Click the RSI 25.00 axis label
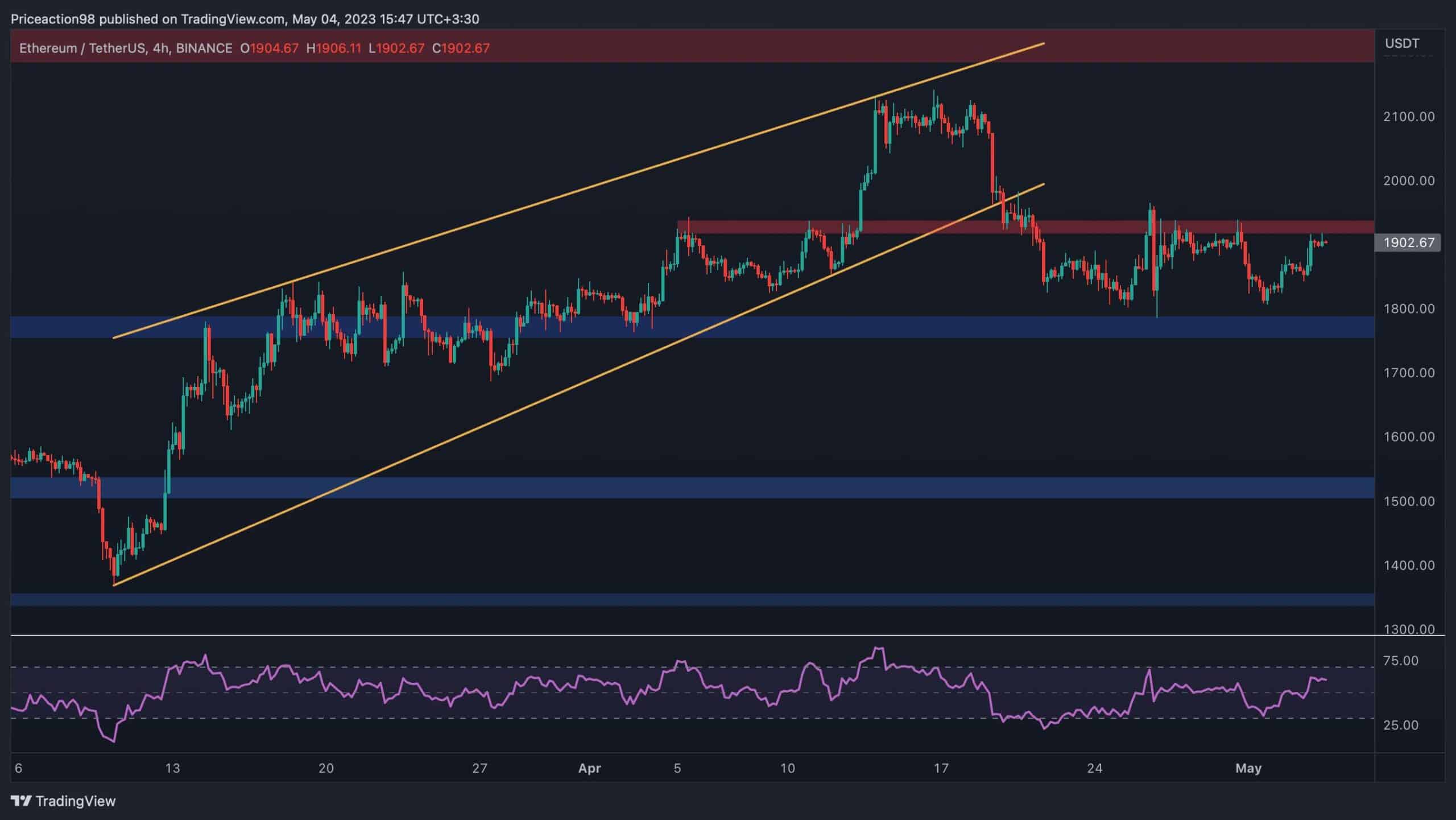Viewport: 1456px width, 820px height. point(1400,725)
